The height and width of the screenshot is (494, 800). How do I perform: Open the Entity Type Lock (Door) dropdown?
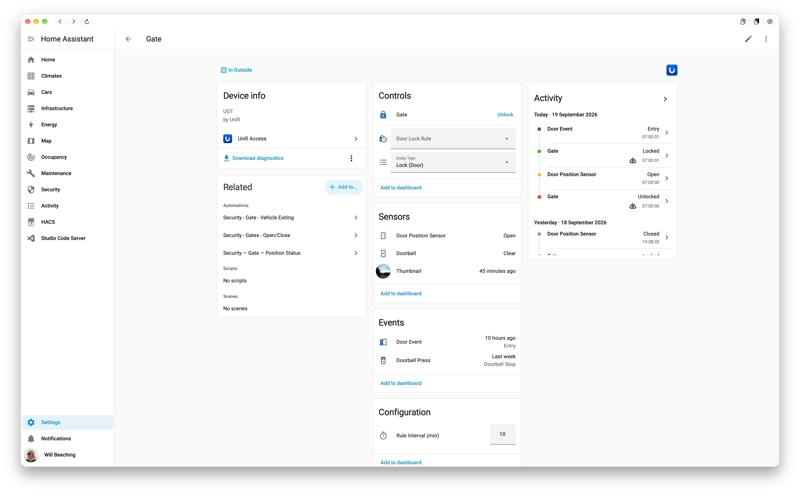click(x=453, y=162)
